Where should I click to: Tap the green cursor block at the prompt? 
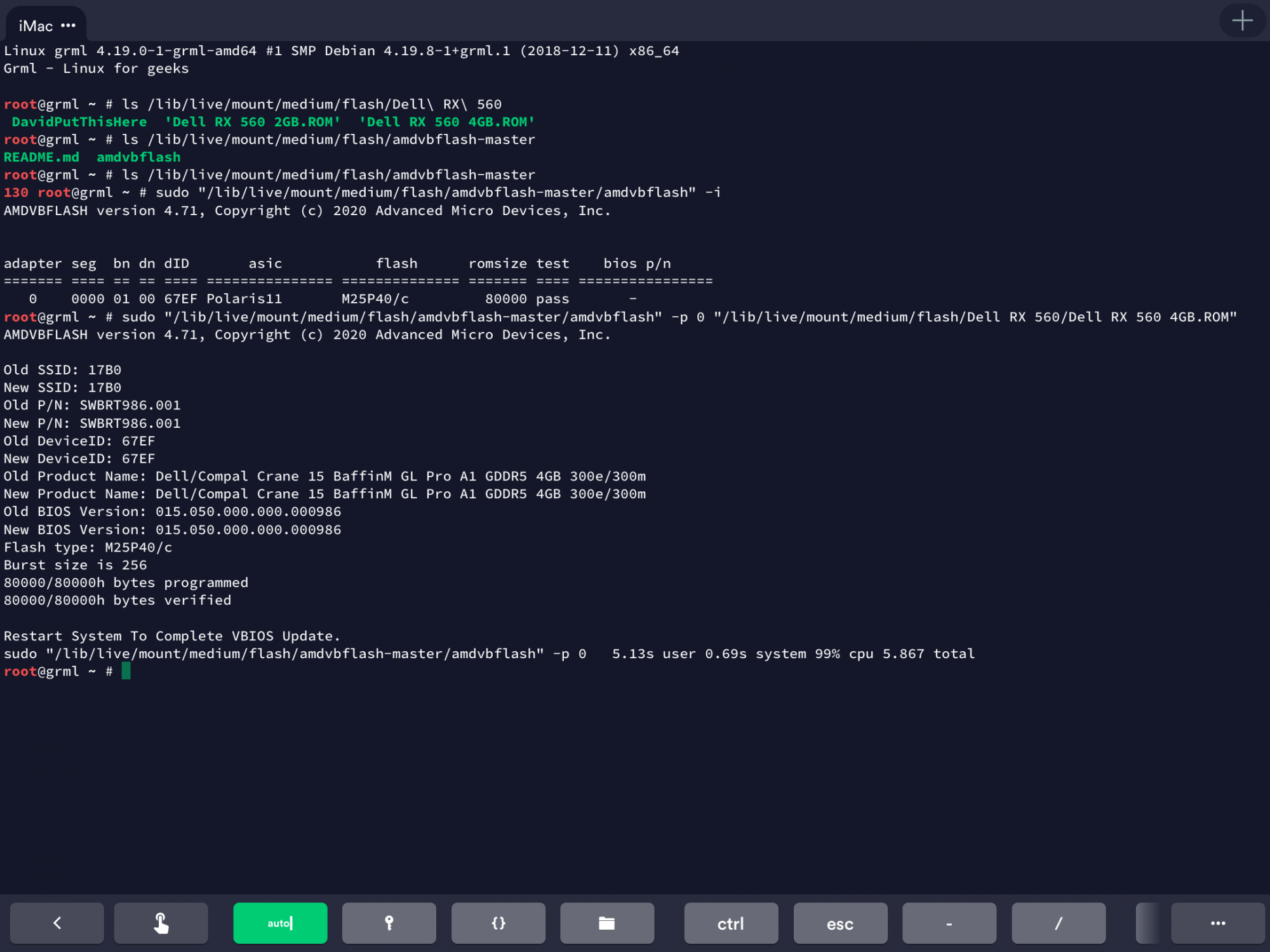(x=126, y=671)
